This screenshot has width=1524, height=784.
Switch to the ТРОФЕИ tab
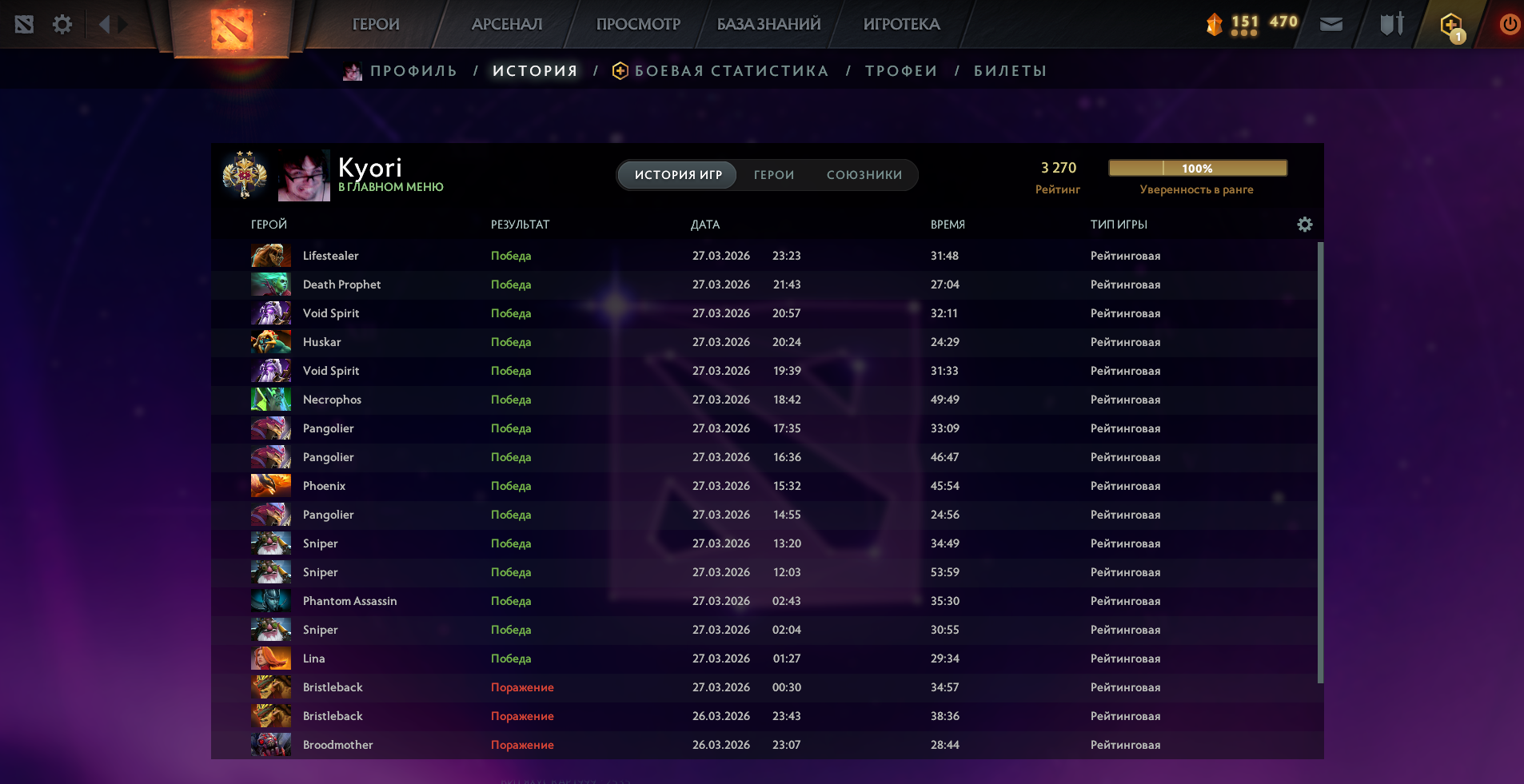(901, 71)
